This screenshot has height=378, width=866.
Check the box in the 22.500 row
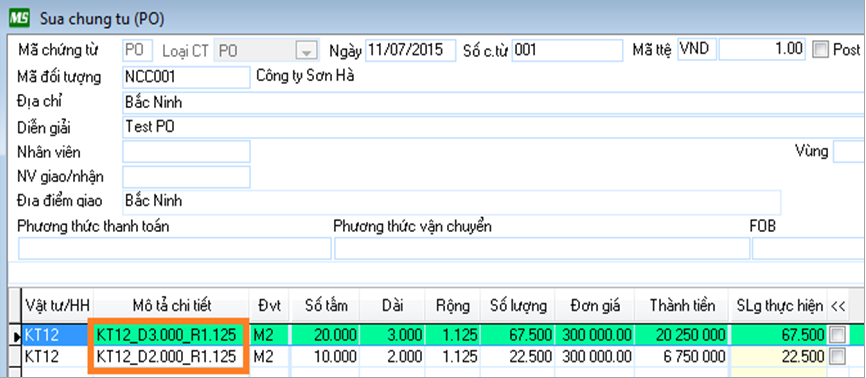838,356
